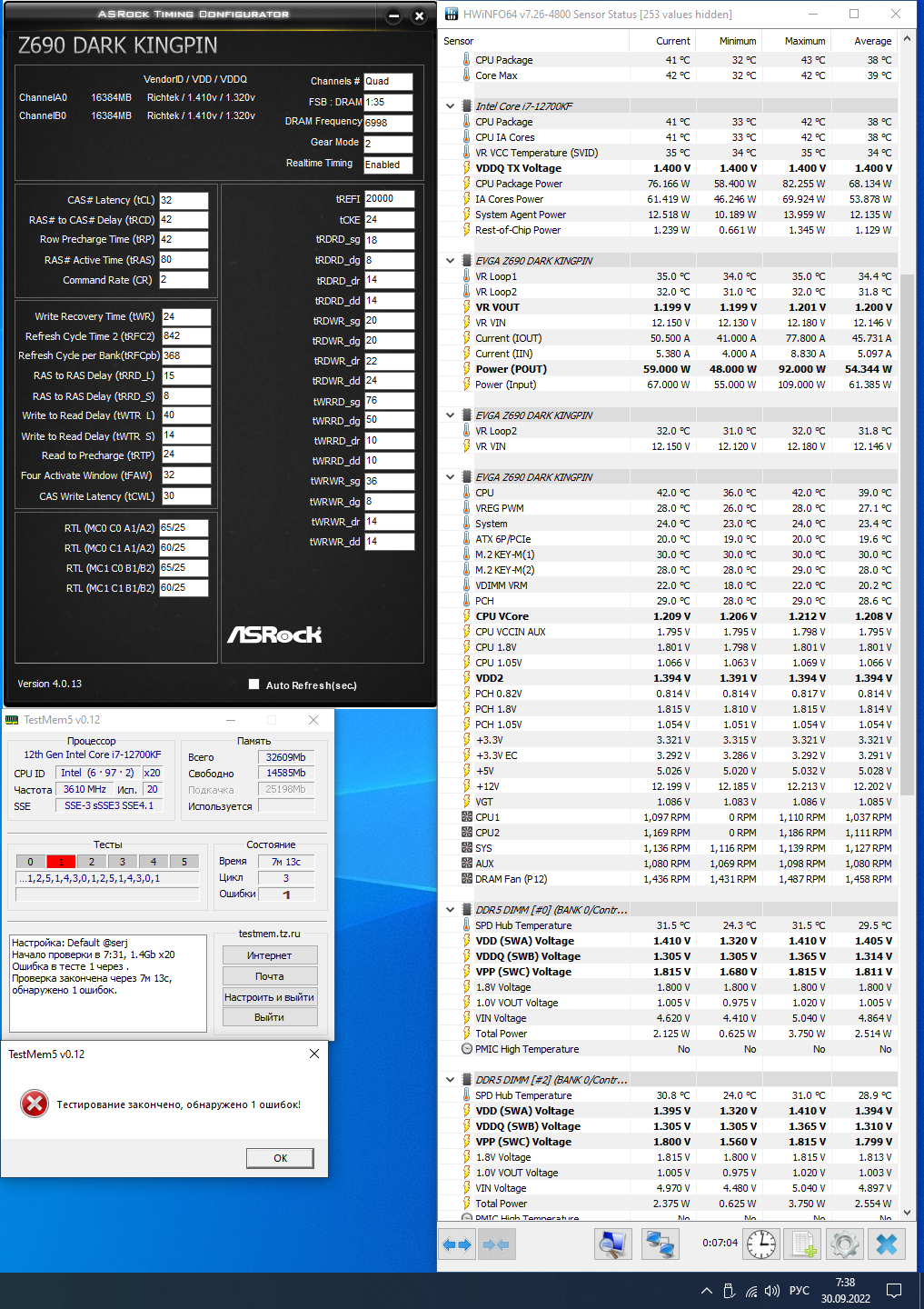Image resolution: width=924 pixels, height=1309 pixels.
Task: Click test 4 indicator box in Тесты
Action: click(x=154, y=862)
